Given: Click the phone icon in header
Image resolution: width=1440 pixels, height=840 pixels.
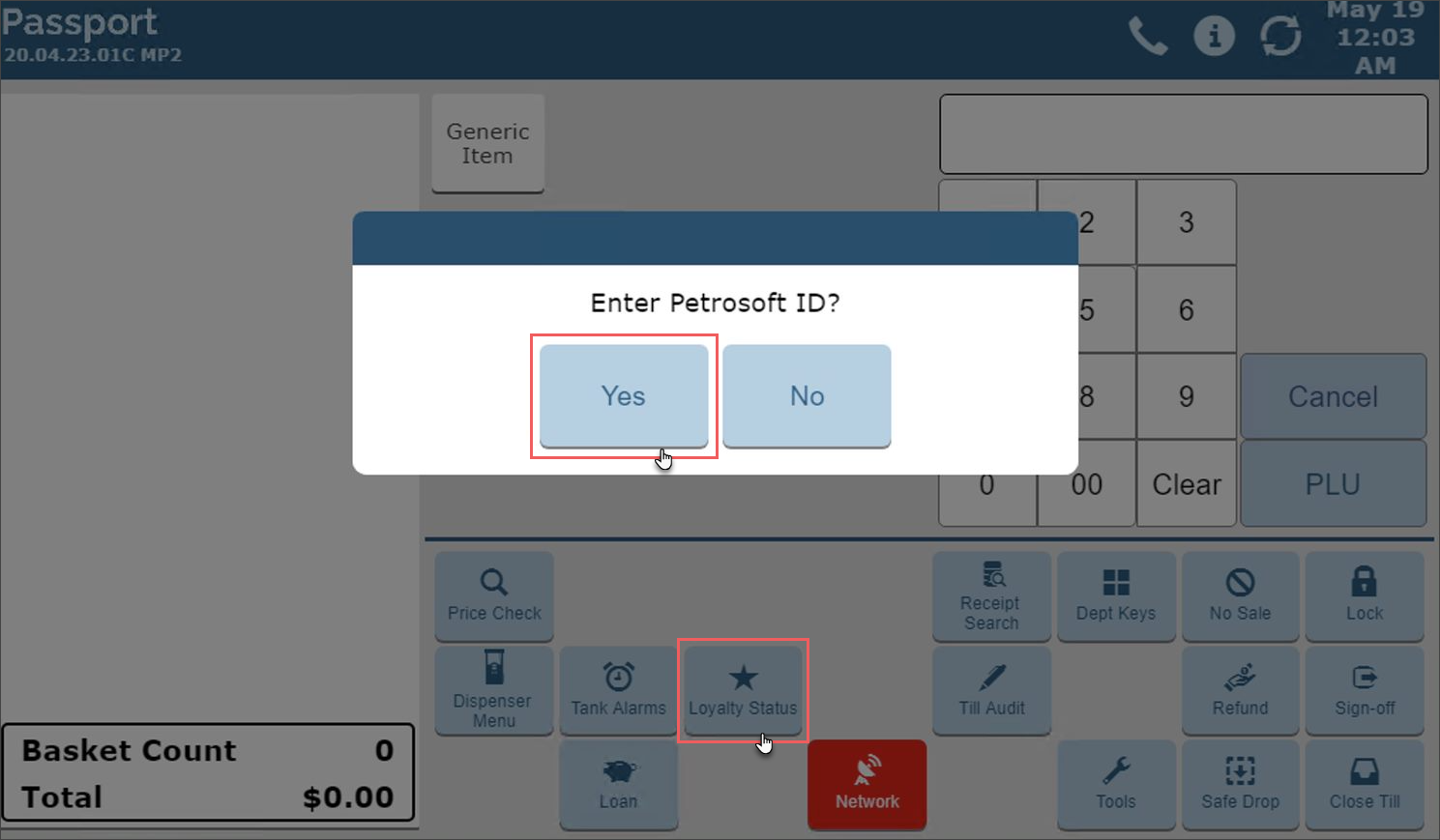Looking at the screenshot, I should pyautogui.click(x=1148, y=37).
